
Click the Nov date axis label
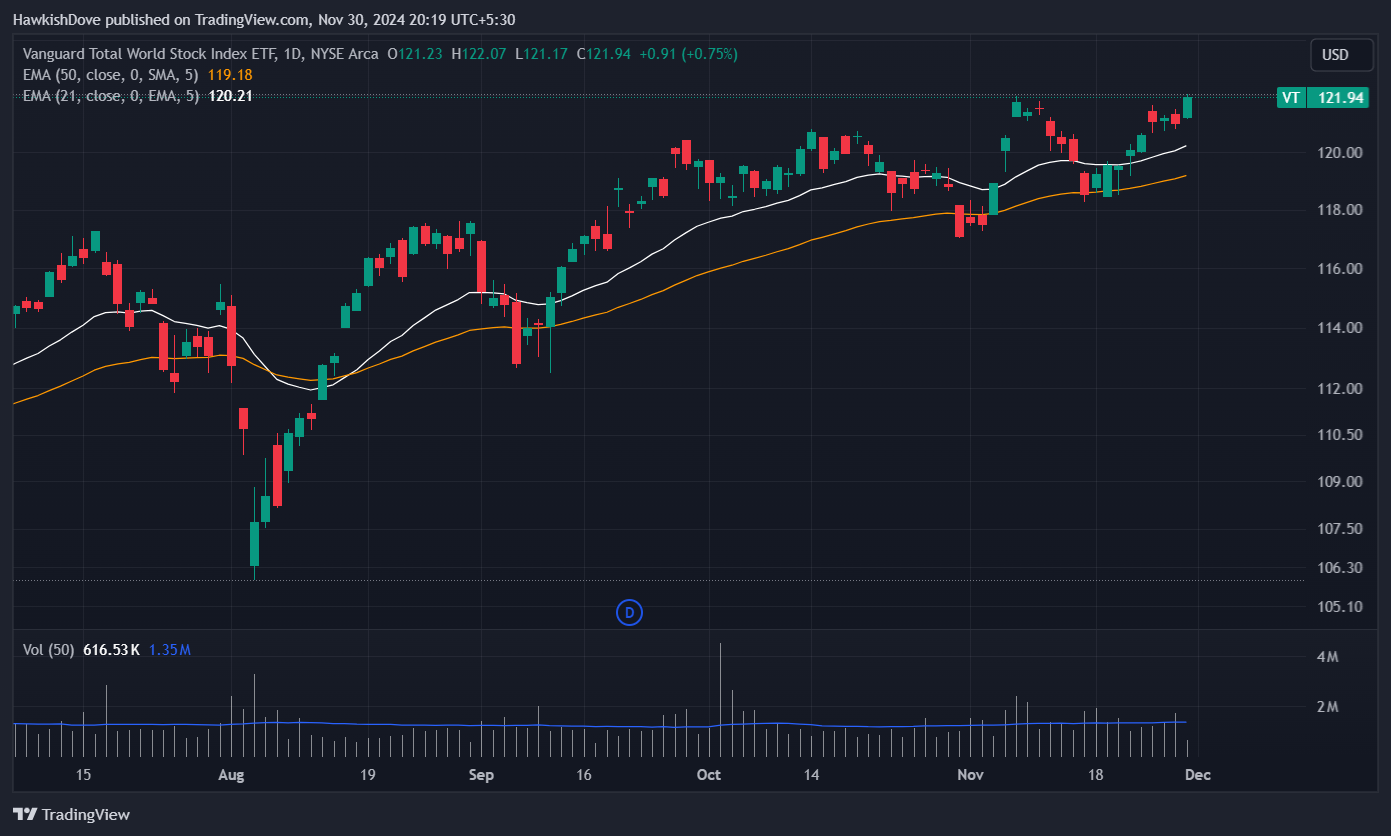point(970,775)
